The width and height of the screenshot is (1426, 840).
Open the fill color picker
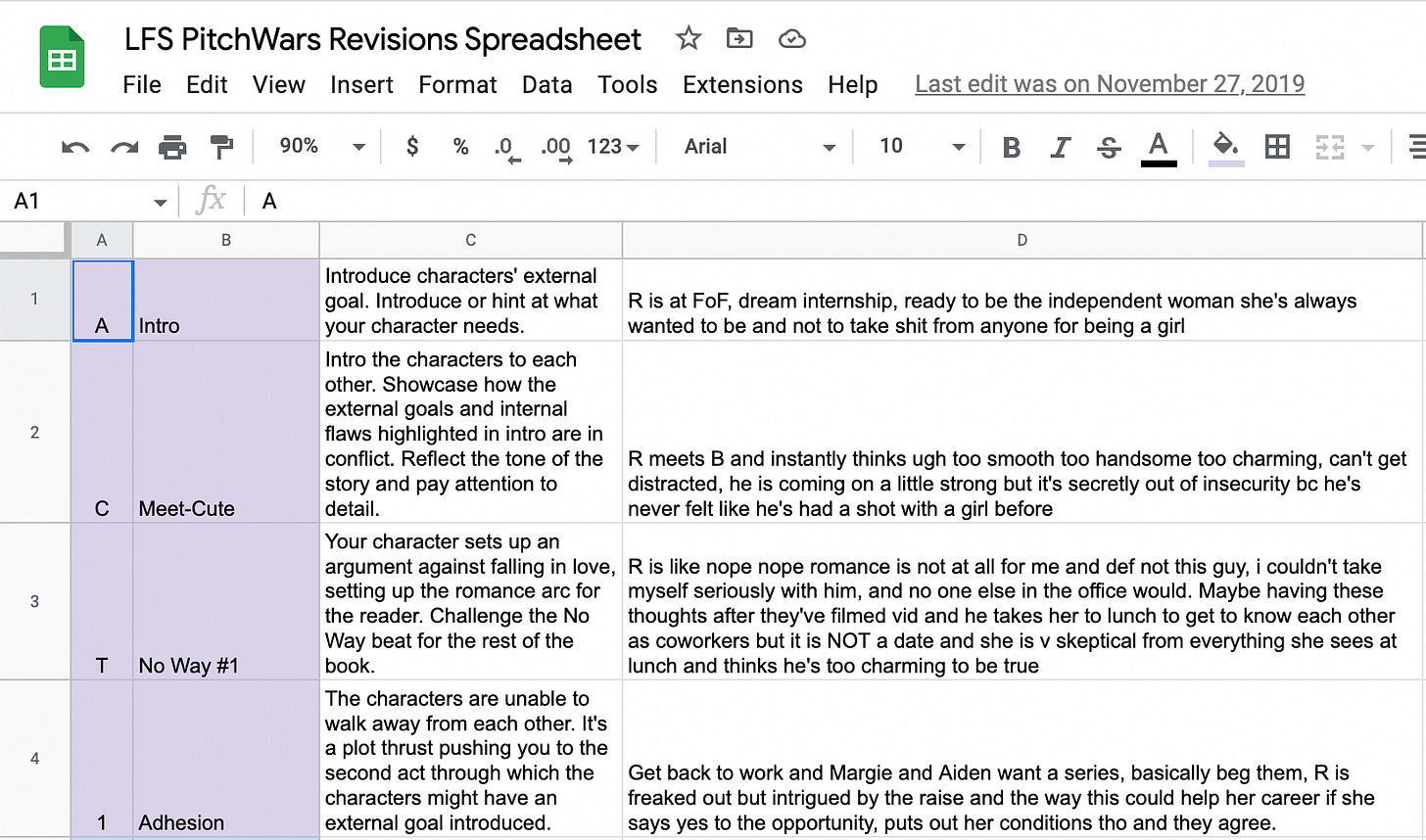click(x=1225, y=148)
